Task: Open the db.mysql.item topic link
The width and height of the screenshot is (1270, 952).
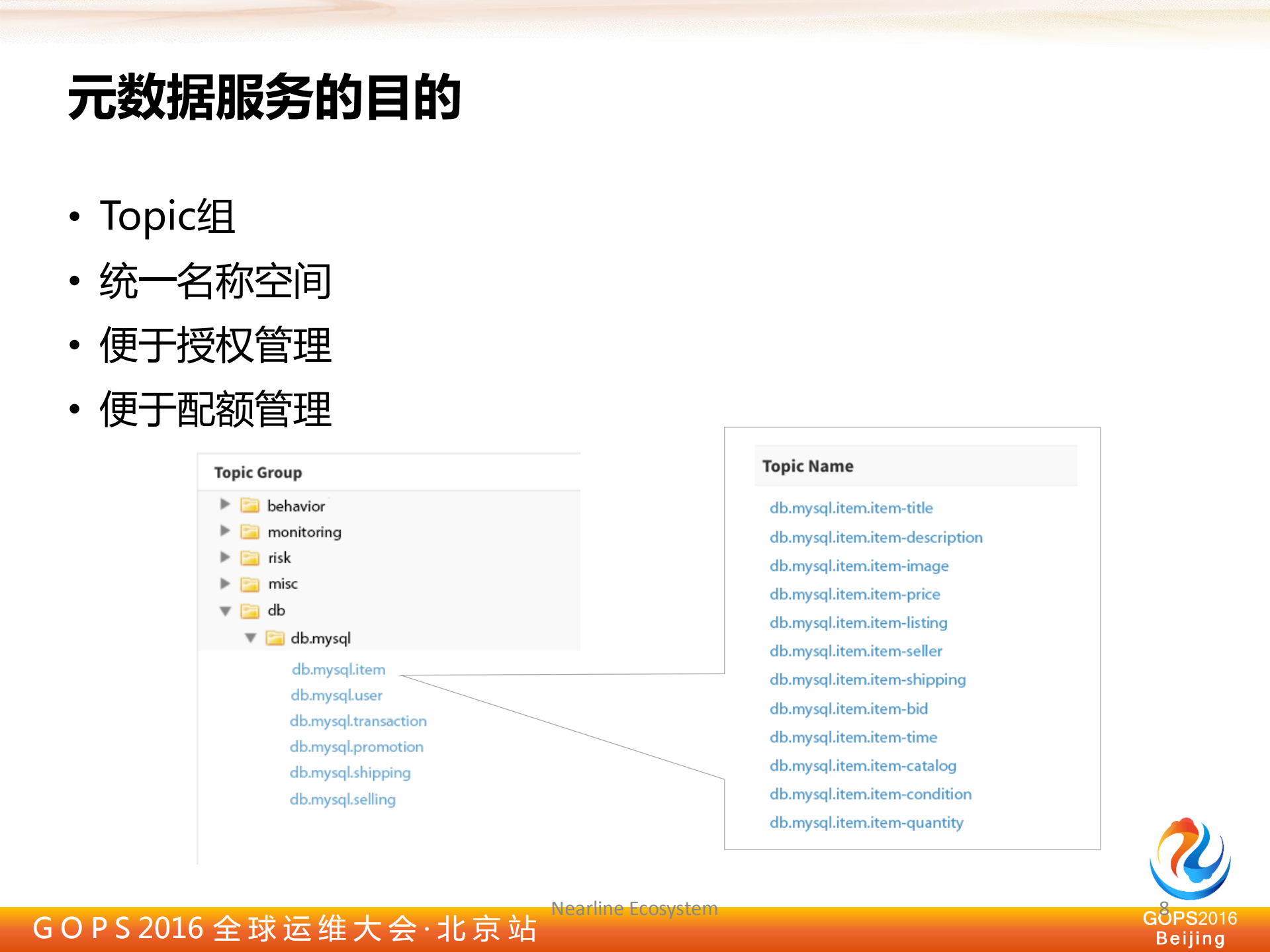Action: 339,669
